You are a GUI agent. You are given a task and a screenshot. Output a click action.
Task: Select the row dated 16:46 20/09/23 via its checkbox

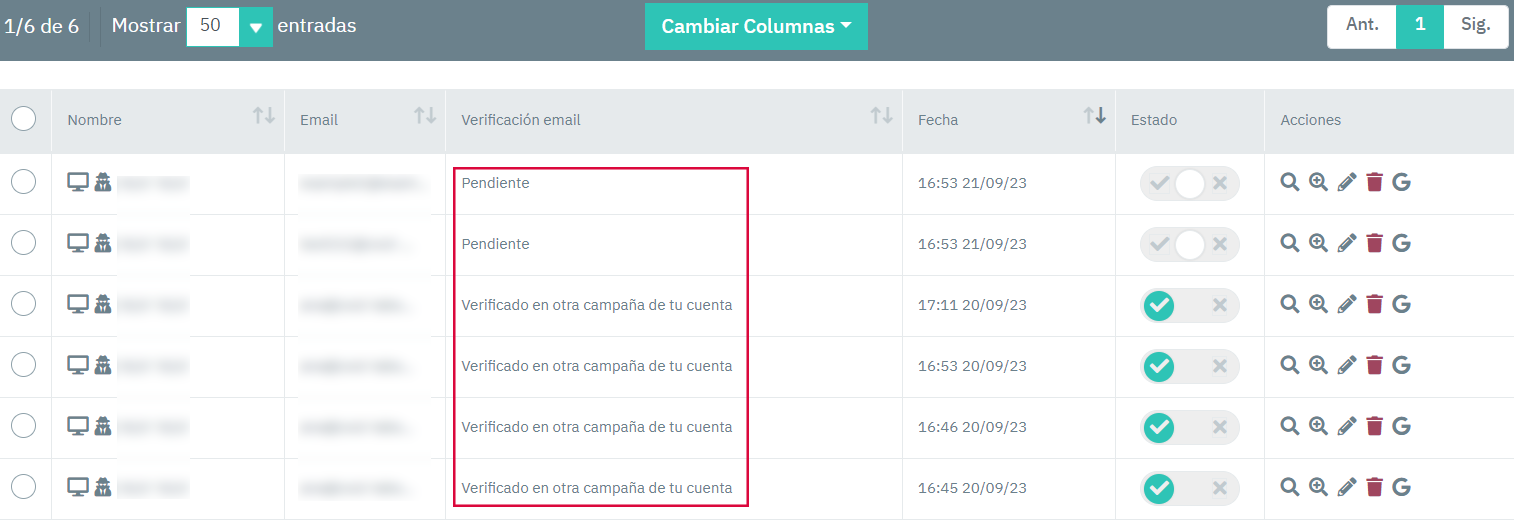[x=23, y=425]
